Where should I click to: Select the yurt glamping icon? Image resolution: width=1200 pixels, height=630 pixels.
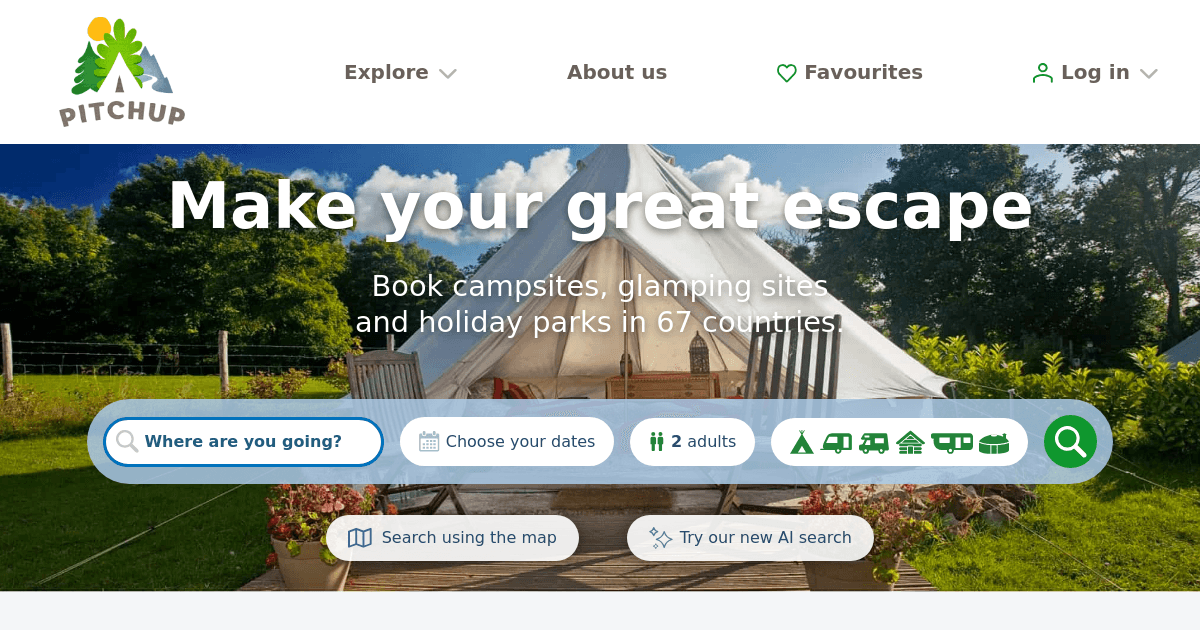[993, 442]
